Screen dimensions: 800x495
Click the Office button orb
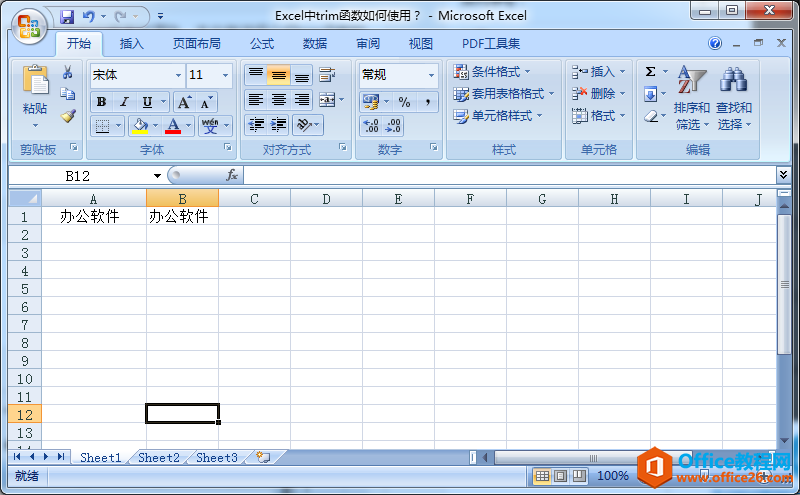pos(29,26)
